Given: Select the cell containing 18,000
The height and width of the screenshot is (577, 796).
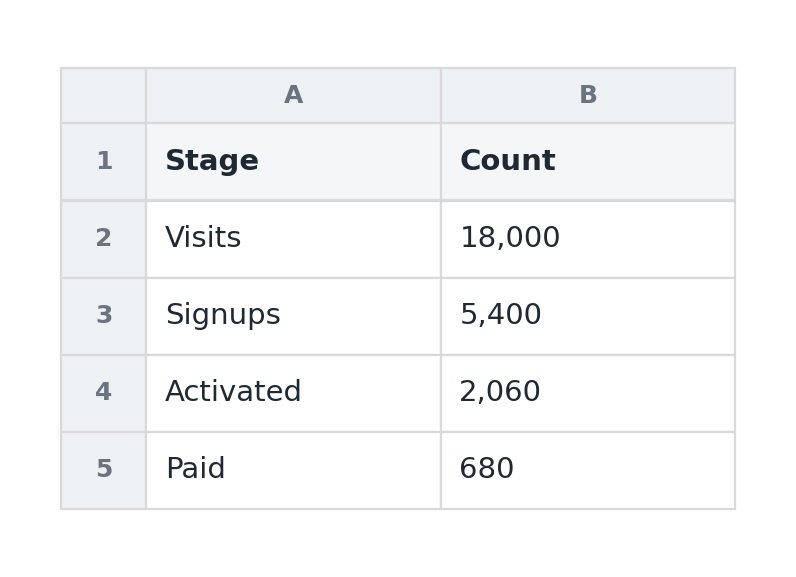Looking at the screenshot, I should point(588,240).
